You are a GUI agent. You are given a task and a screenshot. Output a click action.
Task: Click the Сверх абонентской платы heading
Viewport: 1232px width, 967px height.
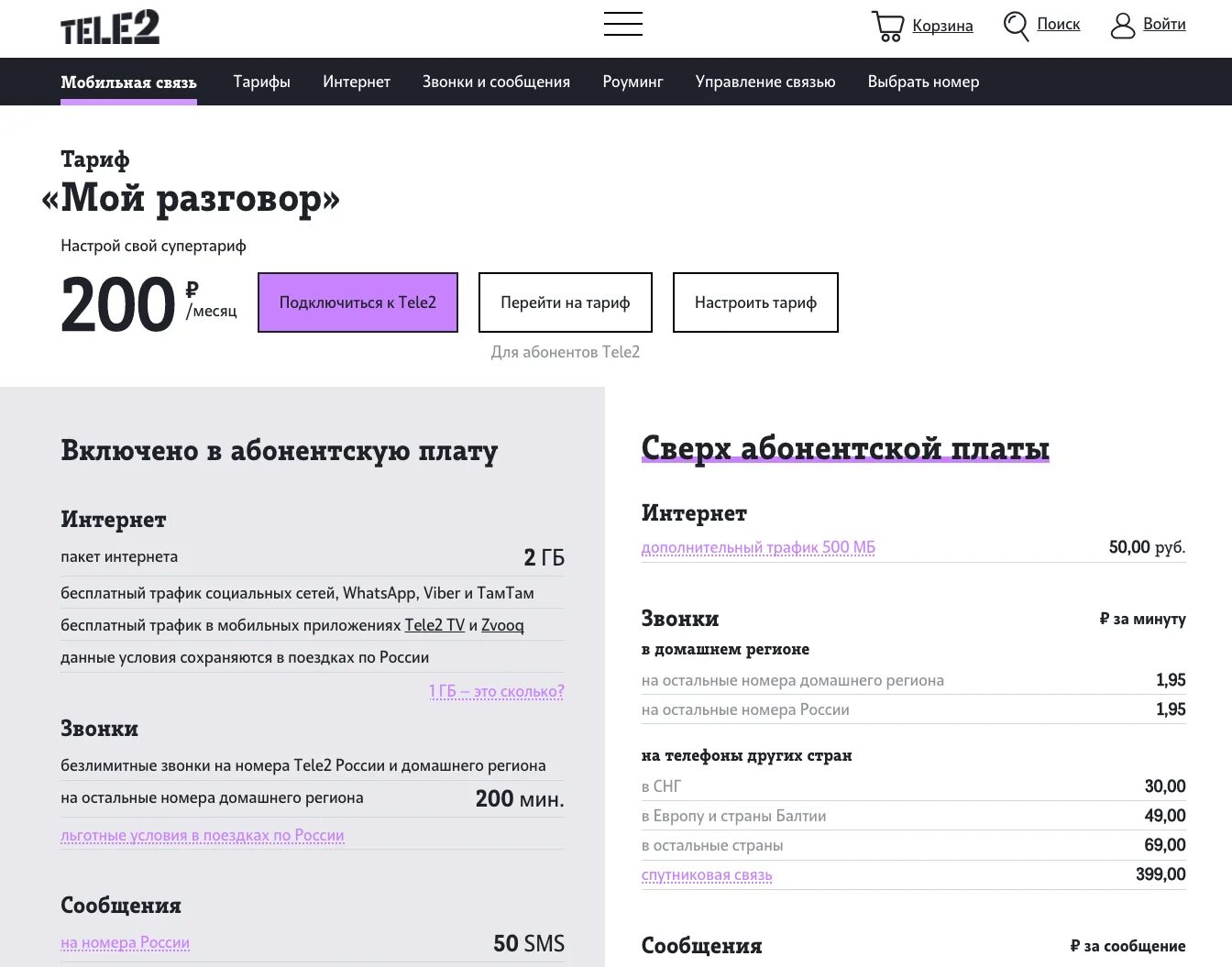point(845,448)
